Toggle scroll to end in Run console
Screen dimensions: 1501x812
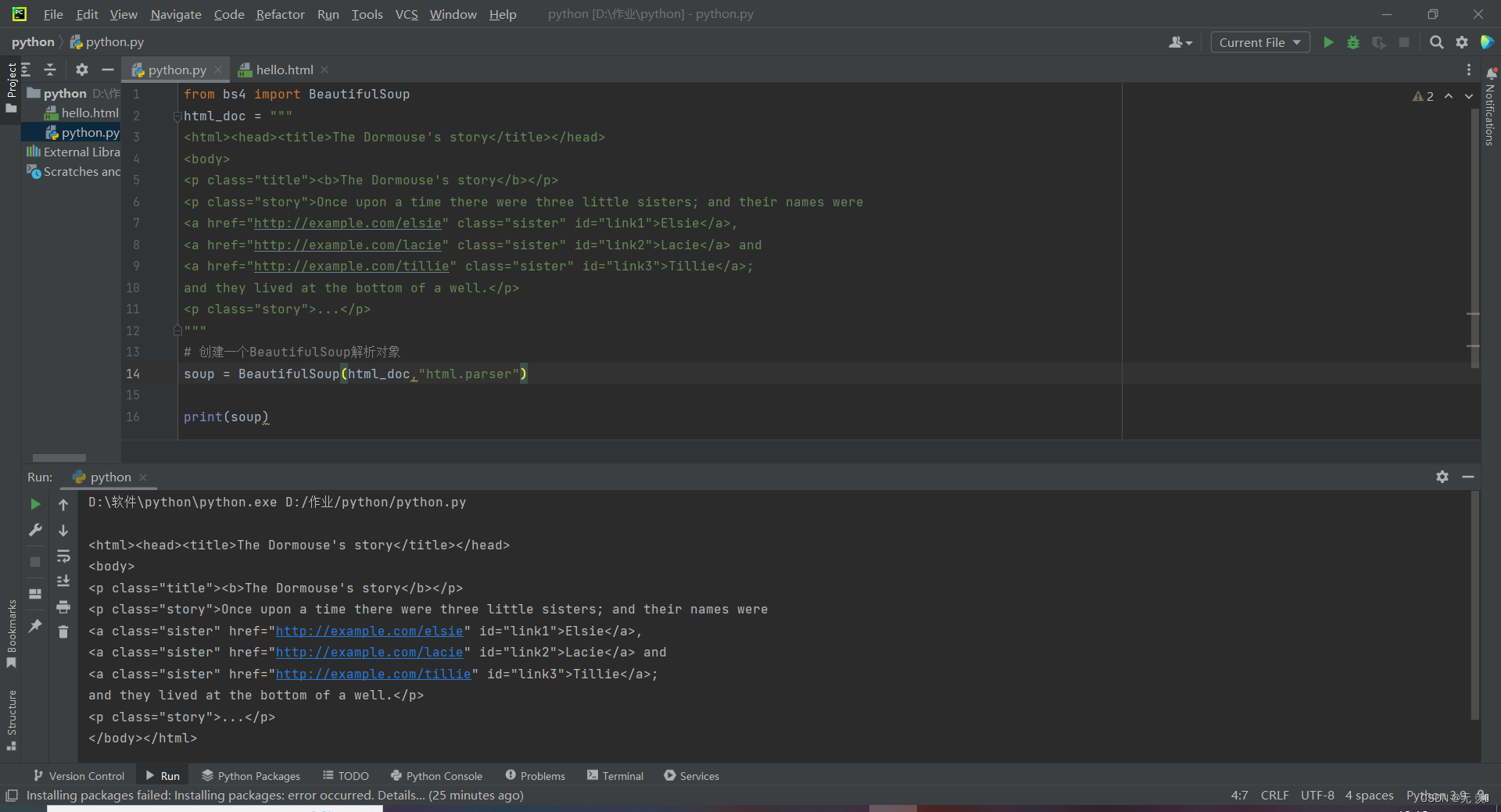(63, 581)
